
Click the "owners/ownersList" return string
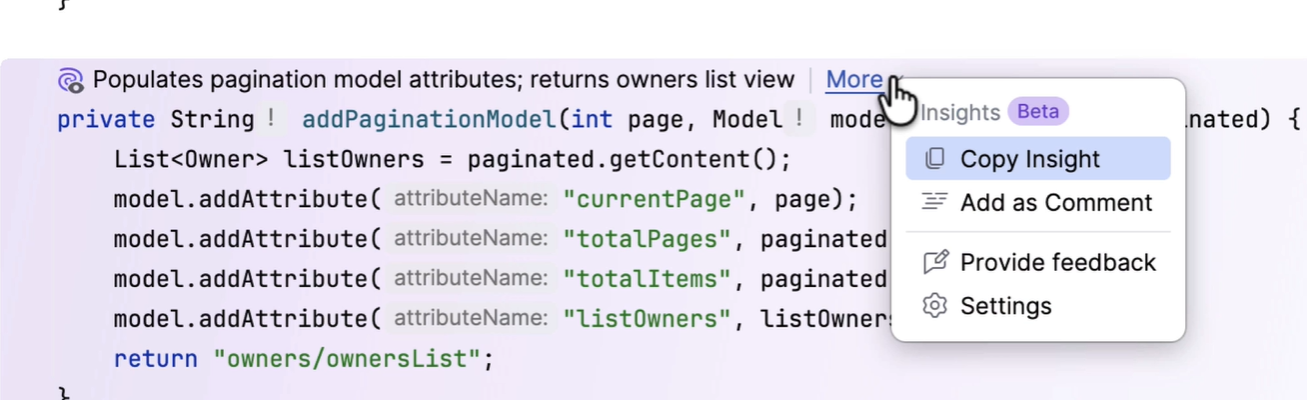(x=347, y=359)
